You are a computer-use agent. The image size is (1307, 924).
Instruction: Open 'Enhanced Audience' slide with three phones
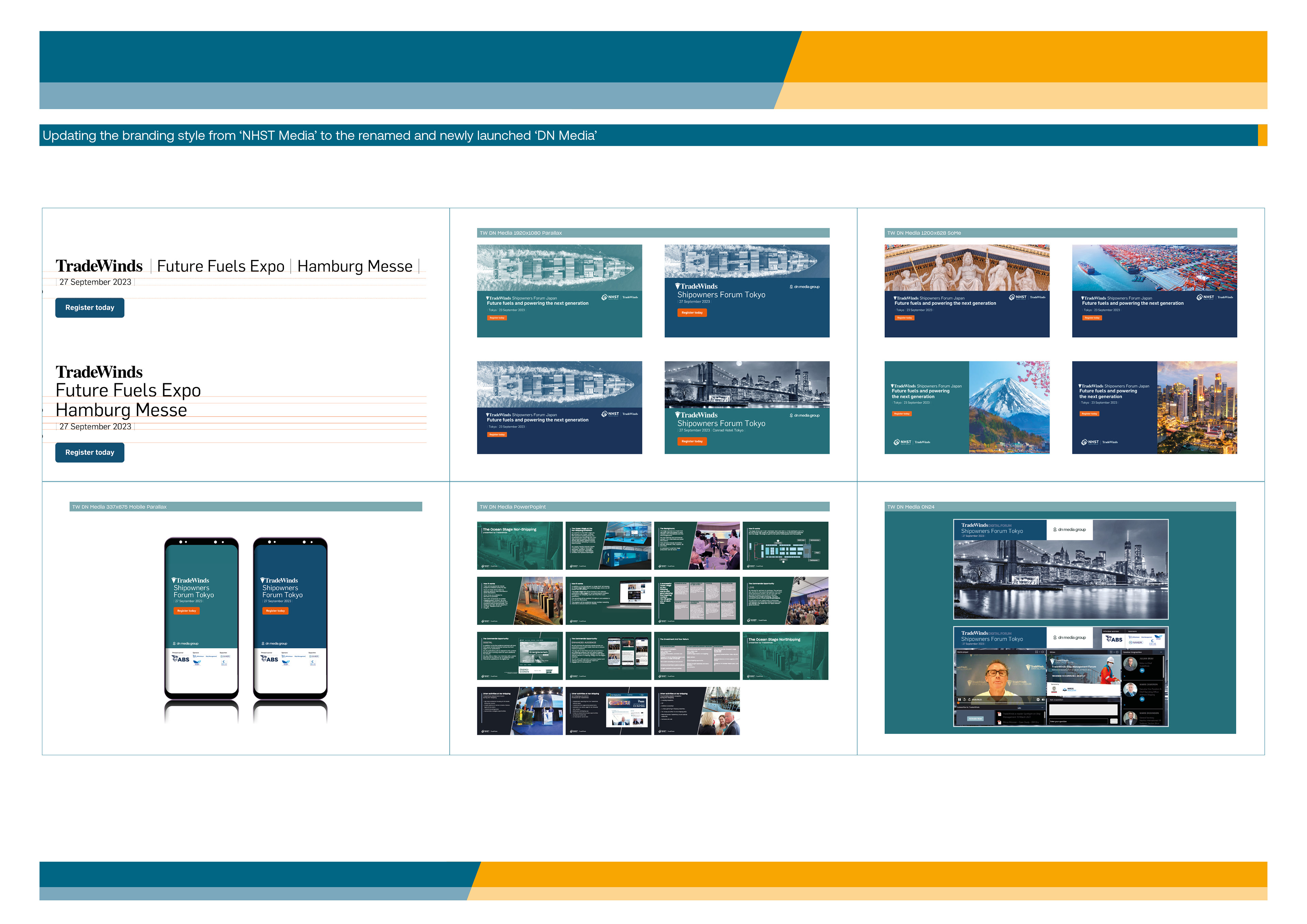pos(609,656)
